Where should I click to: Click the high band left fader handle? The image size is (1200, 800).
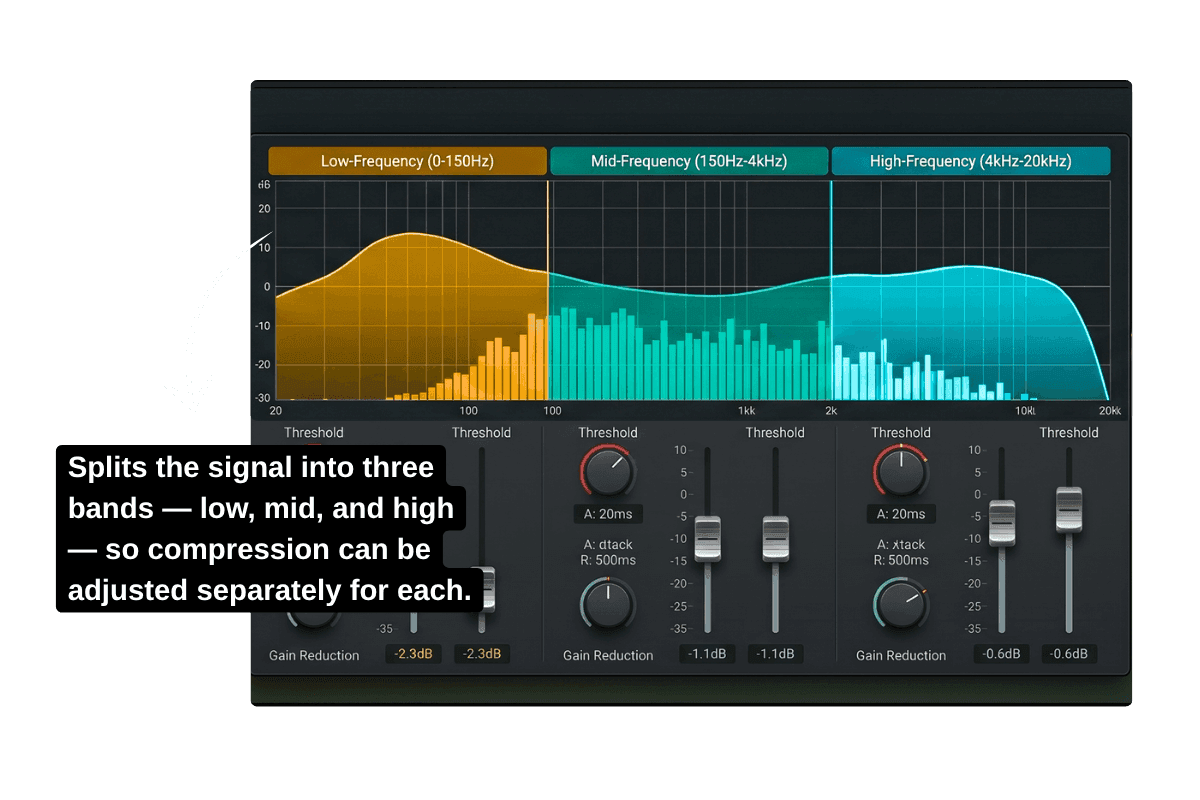click(x=1002, y=523)
